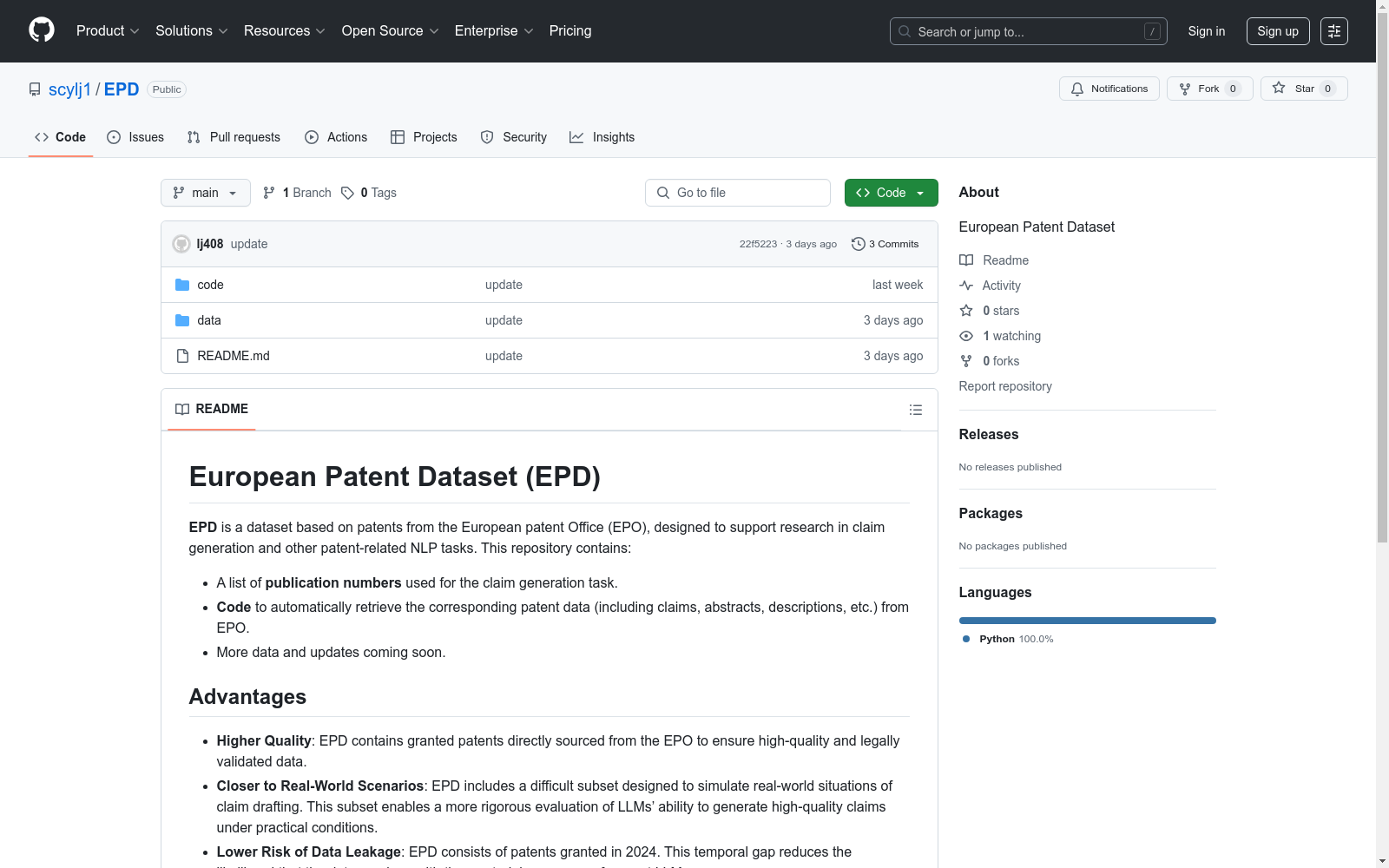Switch to the Insights tab
This screenshot has width=1389, height=868.
click(x=602, y=137)
